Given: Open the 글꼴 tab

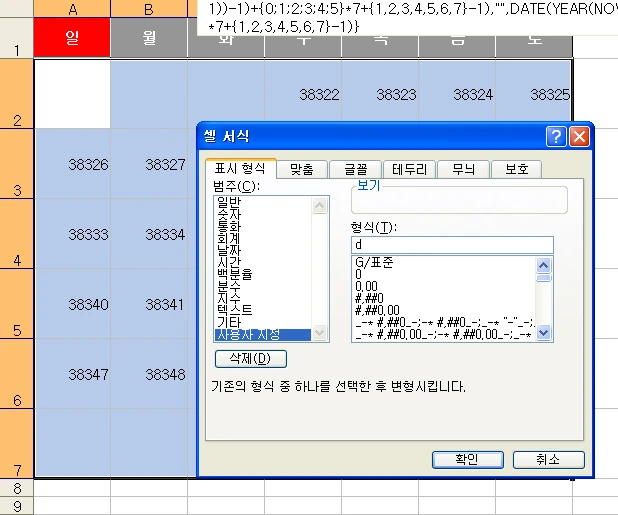Looking at the screenshot, I should click(x=356, y=169).
